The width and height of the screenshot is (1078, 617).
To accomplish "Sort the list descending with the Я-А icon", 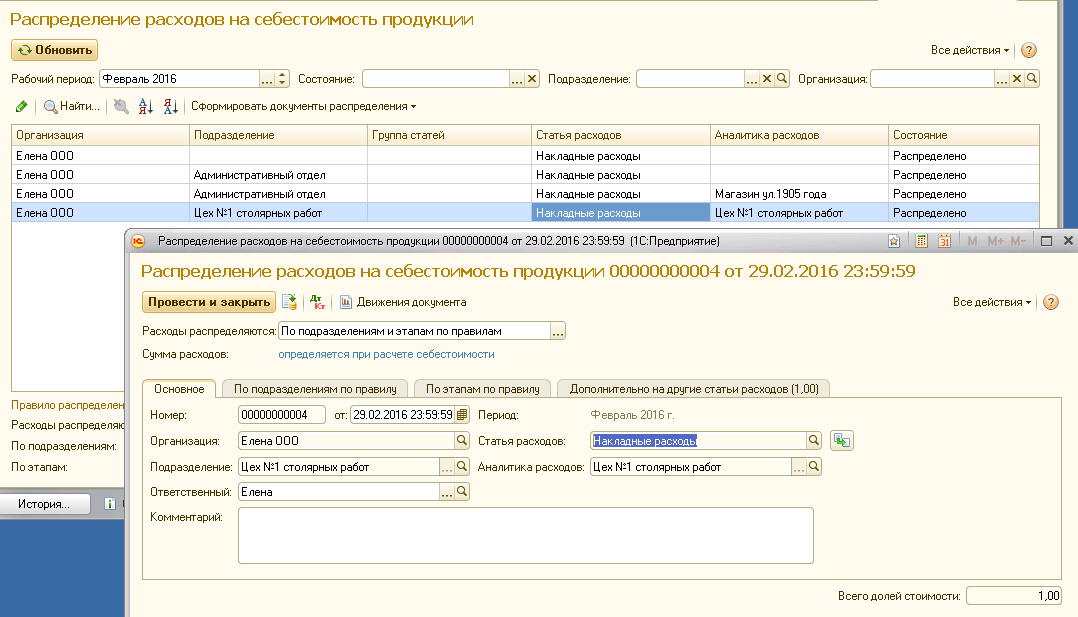I will [170, 106].
